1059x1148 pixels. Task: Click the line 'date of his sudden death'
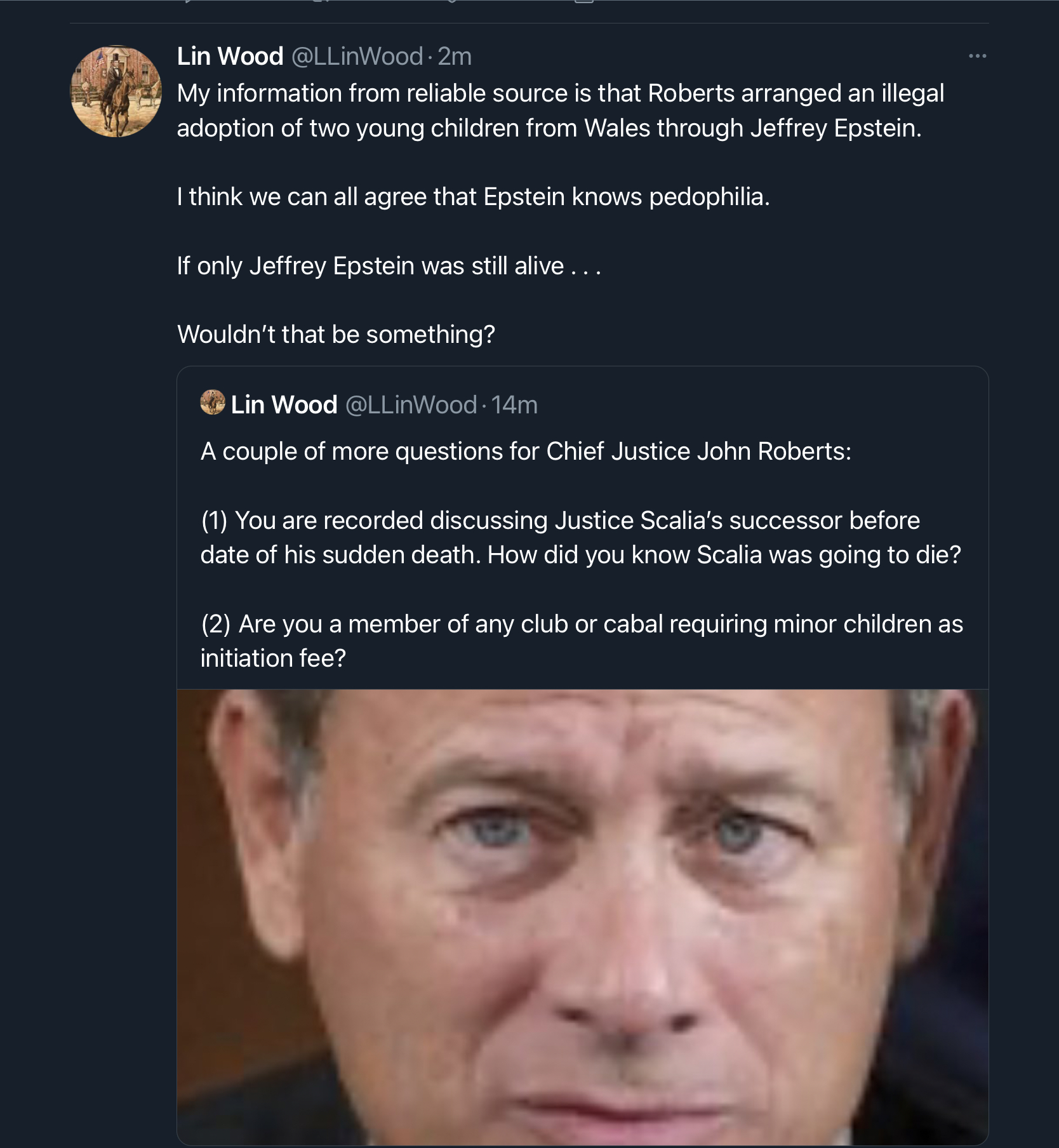tap(580, 555)
